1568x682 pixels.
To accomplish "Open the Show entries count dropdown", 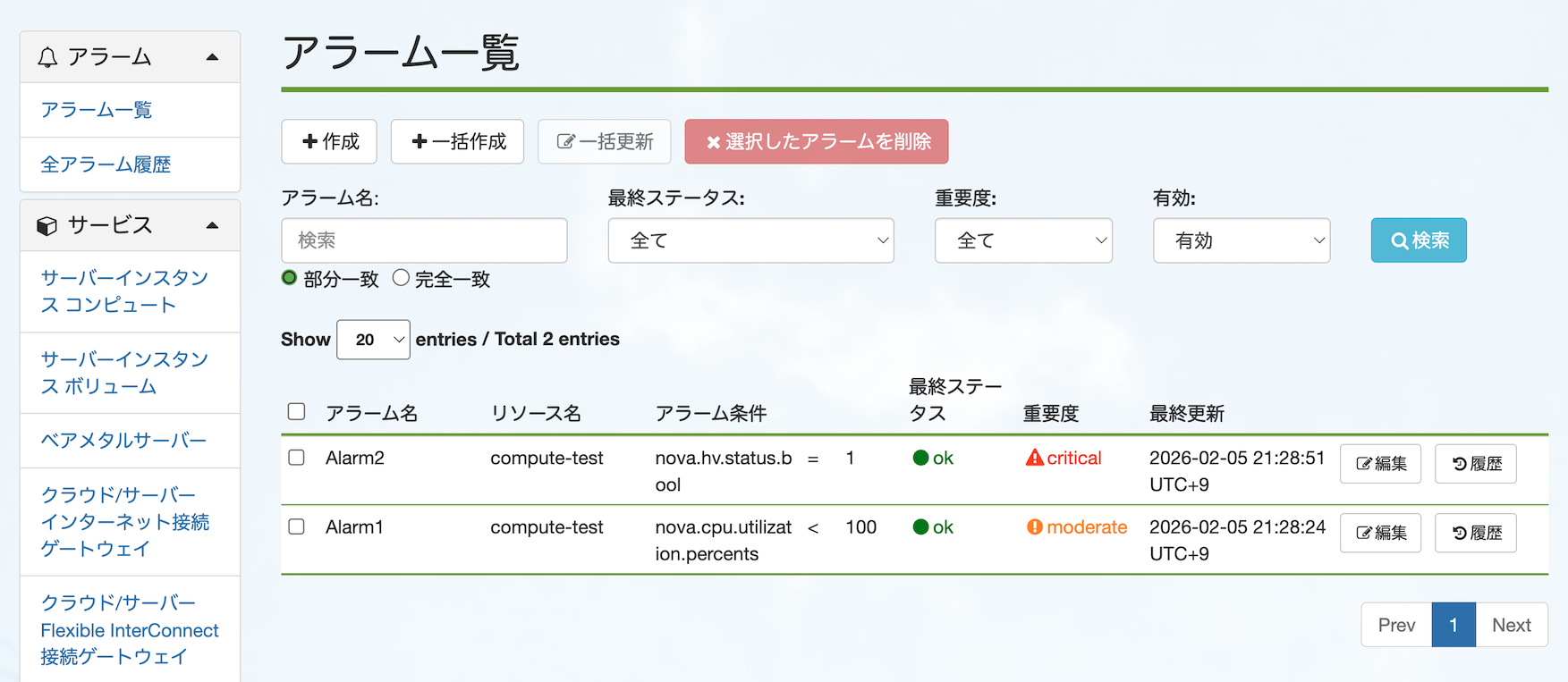I will coord(373,340).
